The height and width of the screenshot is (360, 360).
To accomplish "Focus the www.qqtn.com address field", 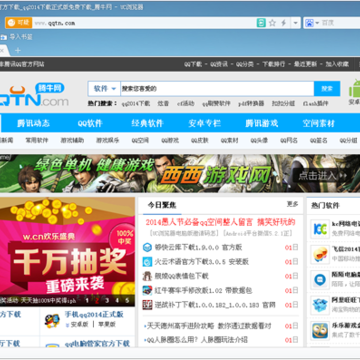I will pos(143,23).
